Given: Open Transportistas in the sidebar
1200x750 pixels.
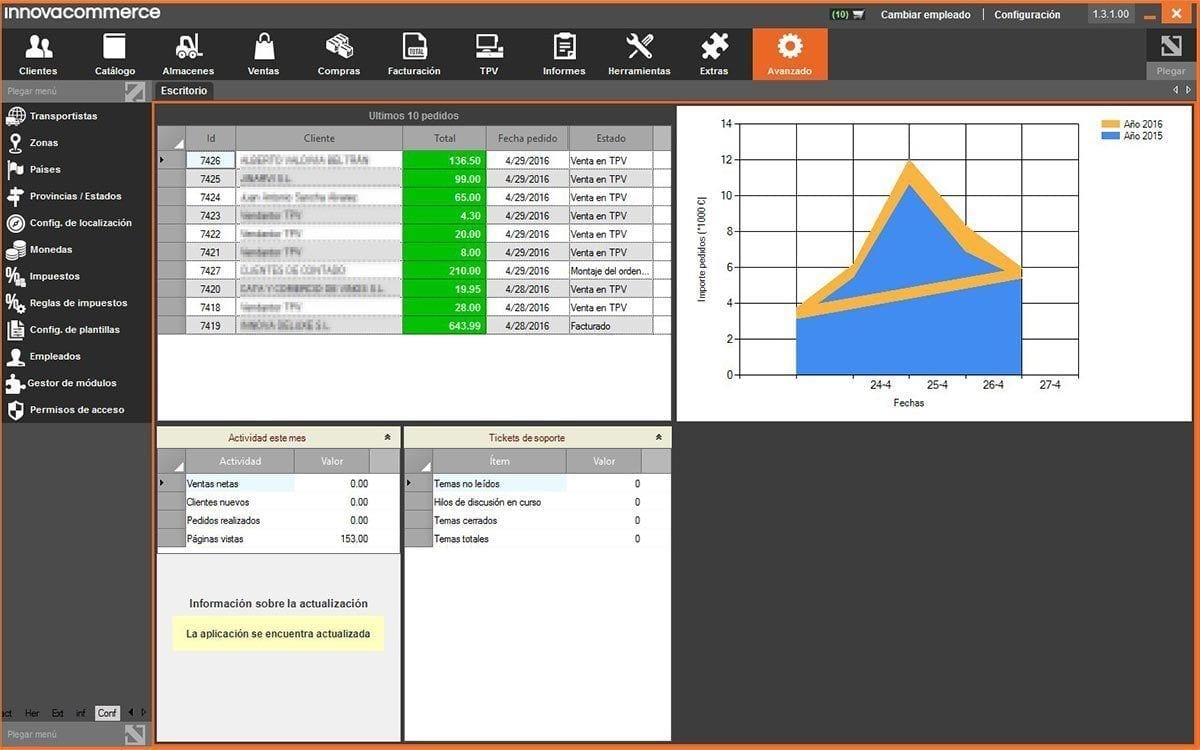Looking at the screenshot, I should (x=63, y=116).
